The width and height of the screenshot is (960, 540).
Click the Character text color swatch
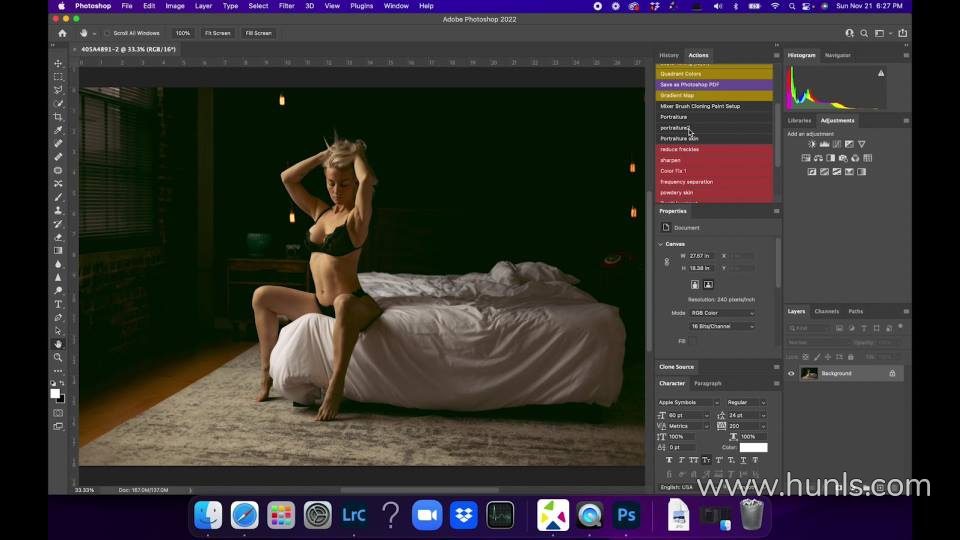click(753, 447)
